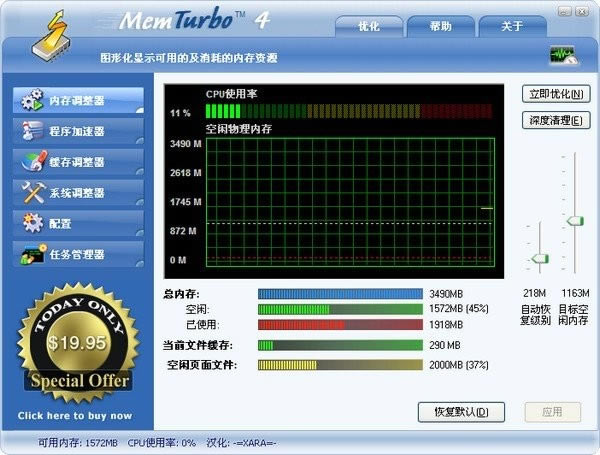
Task: Open the 关于 tab
Action: click(511, 27)
